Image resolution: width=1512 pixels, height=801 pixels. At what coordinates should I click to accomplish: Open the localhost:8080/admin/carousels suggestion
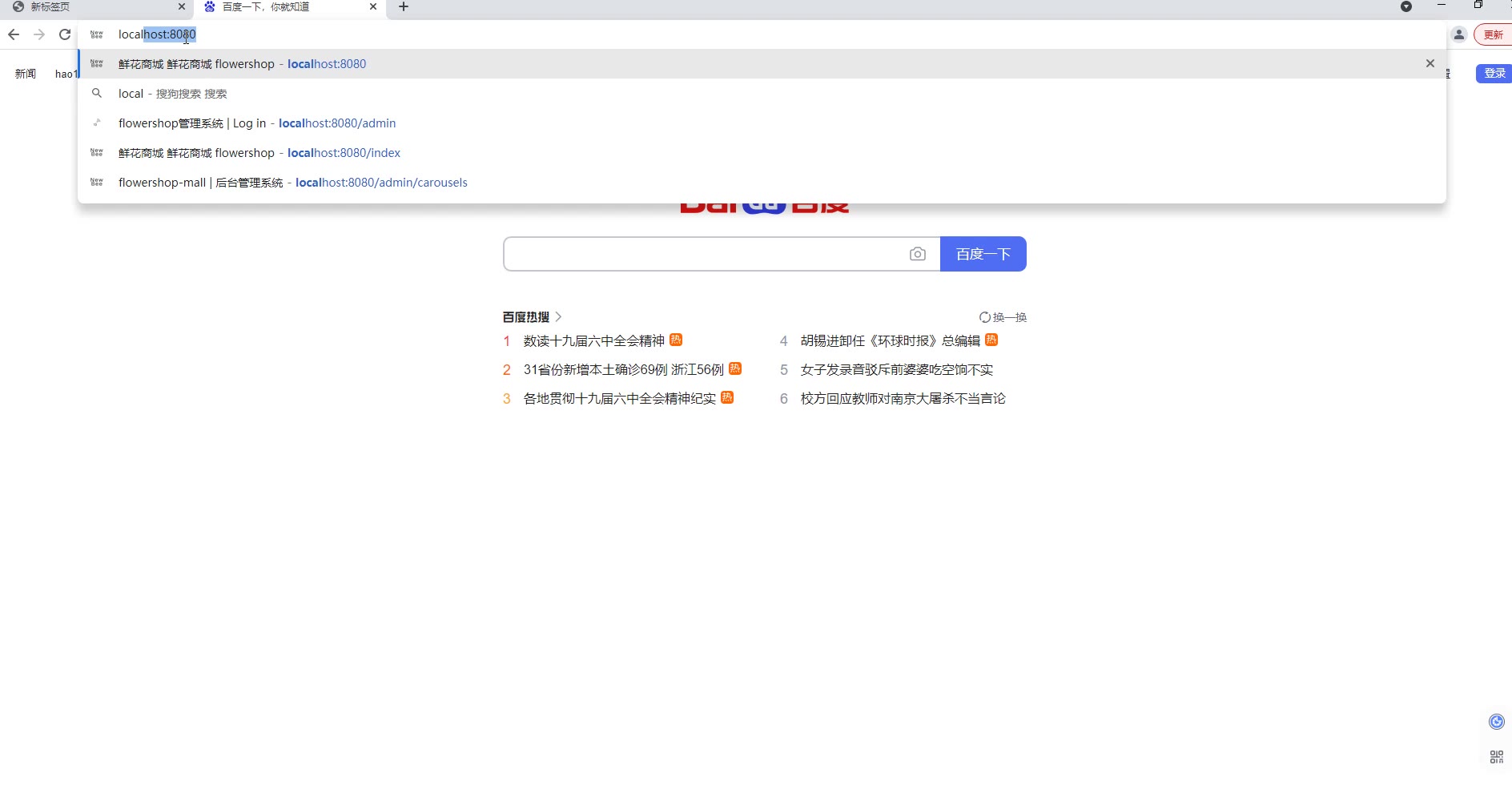[x=762, y=183]
